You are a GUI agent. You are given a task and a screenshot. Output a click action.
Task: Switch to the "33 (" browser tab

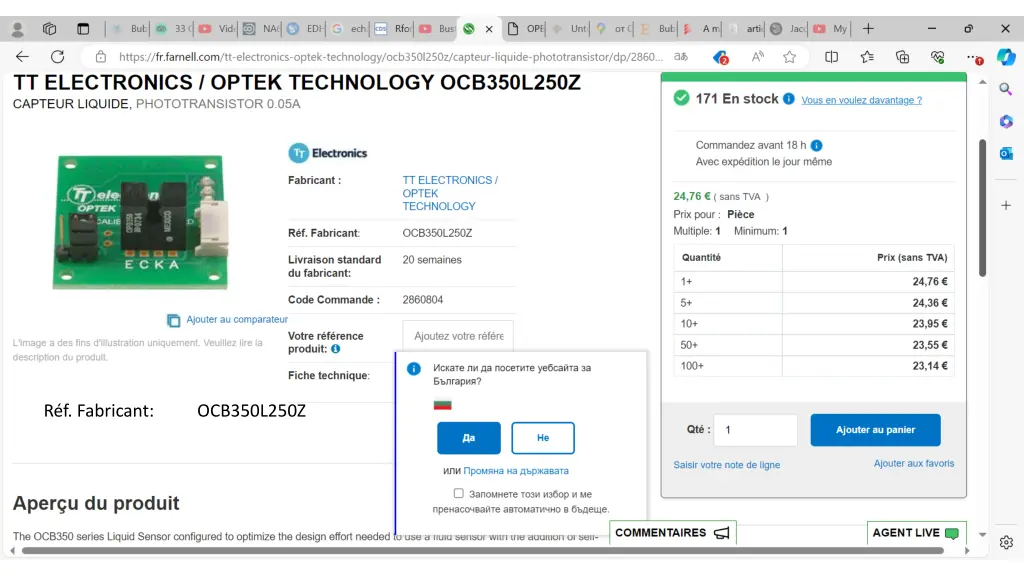coord(172,29)
